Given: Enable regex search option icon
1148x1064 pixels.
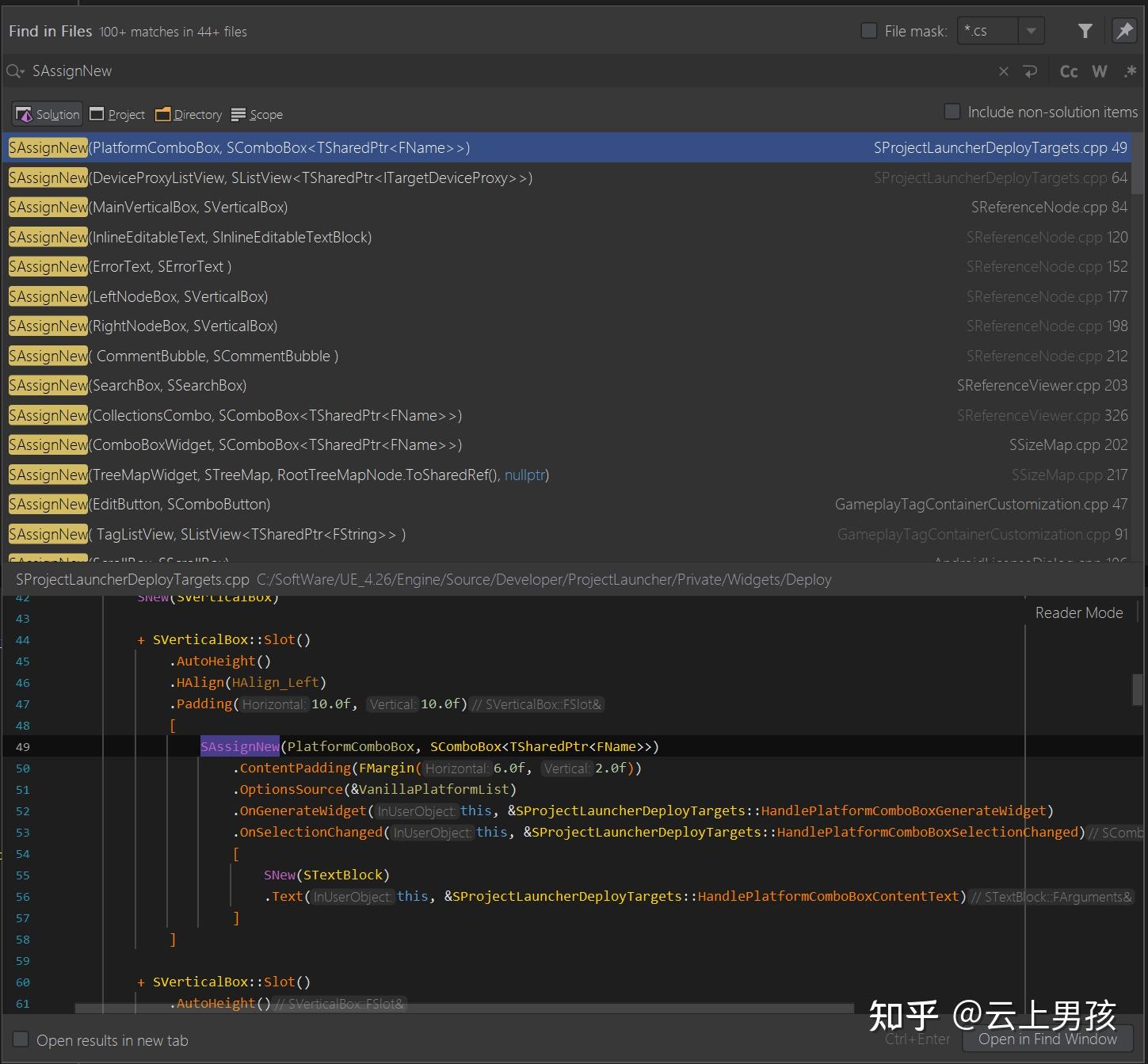Looking at the screenshot, I should click(x=1130, y=71).
